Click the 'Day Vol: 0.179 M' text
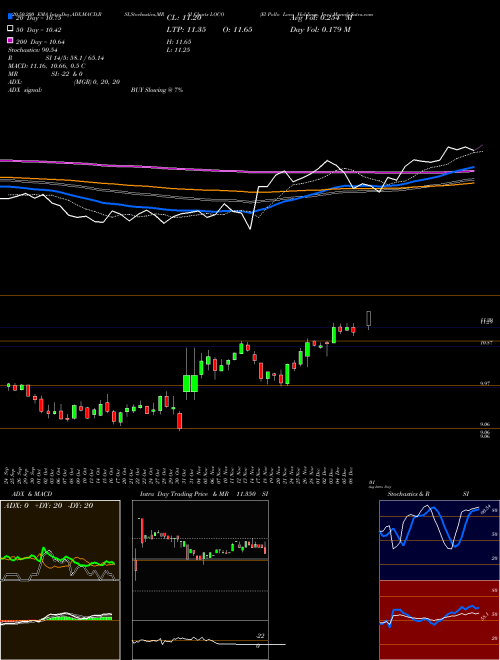500x660 pixels. pos(320,30)
